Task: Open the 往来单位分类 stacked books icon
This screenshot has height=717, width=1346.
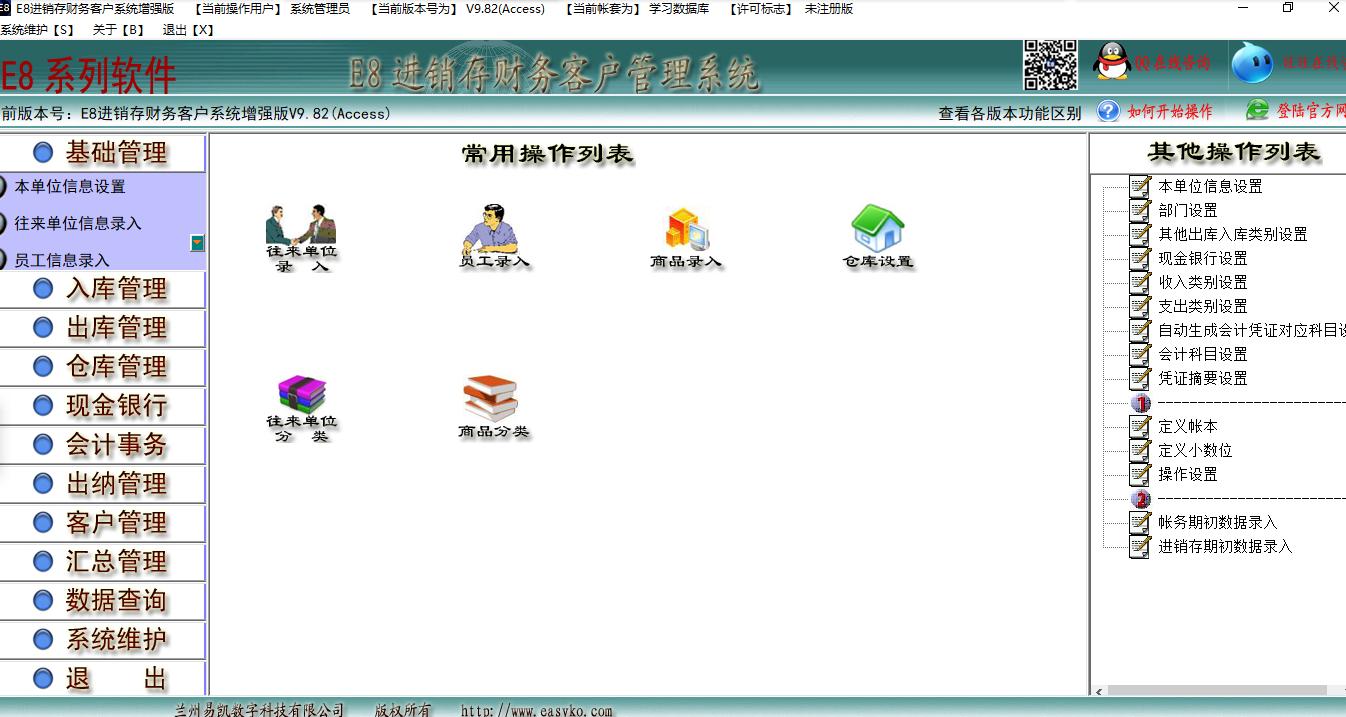Action: (x=301, y=397)
